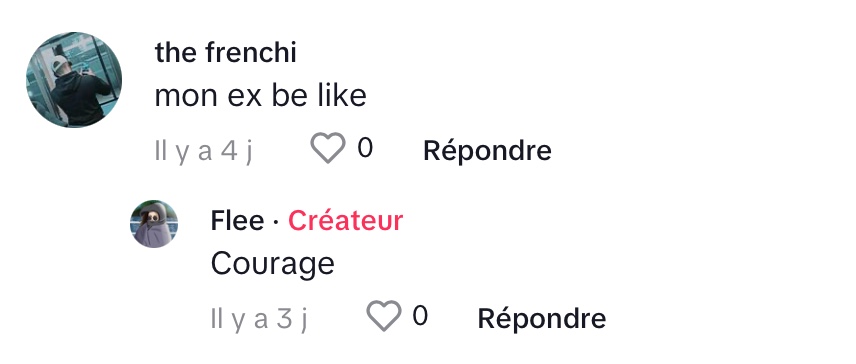Open the frenchi username link
This screenshot has height=364, width=856.
(x=225, y=53)
